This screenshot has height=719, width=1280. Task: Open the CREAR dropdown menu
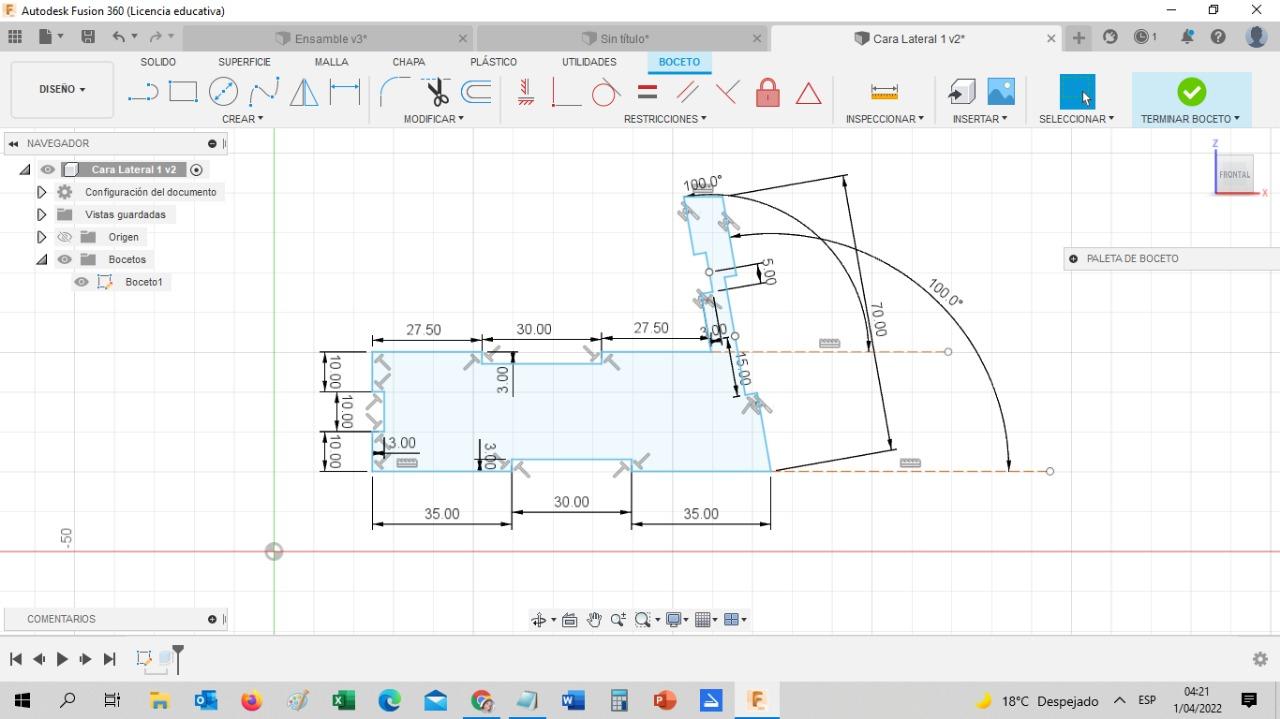click(242, 119)
